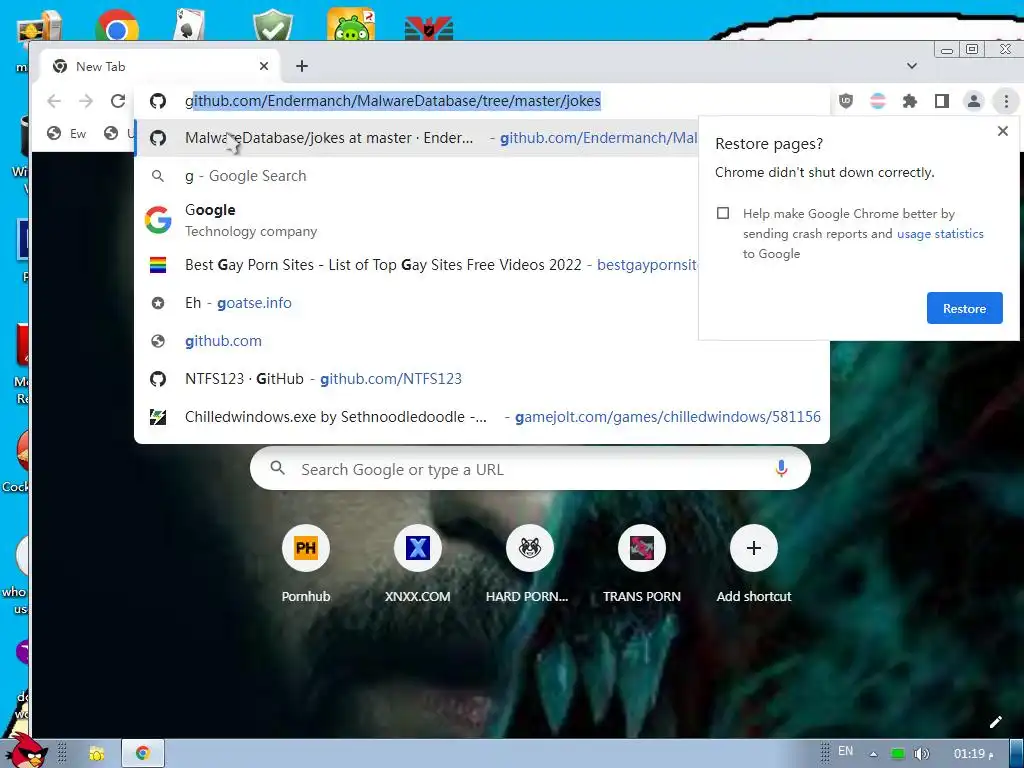This screenshot has width=1024, height=768.
Task: Start voice search with the microphone icon
Action: [781, 469]
